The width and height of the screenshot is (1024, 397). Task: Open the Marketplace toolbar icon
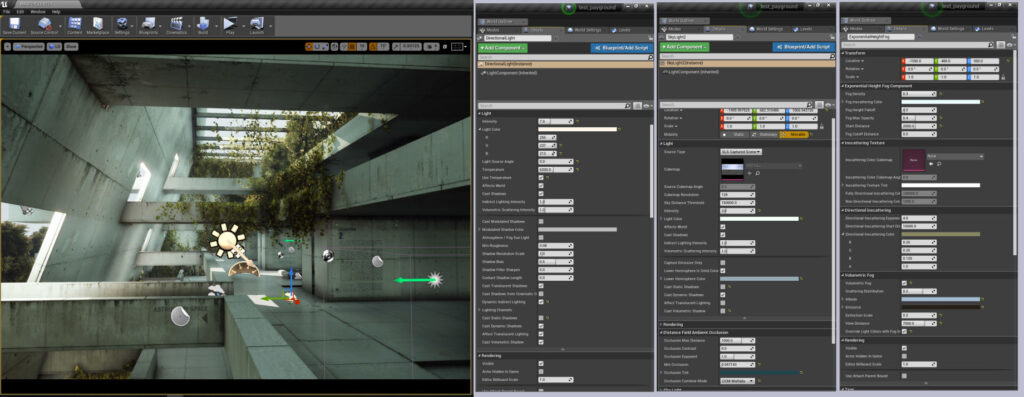98,25
